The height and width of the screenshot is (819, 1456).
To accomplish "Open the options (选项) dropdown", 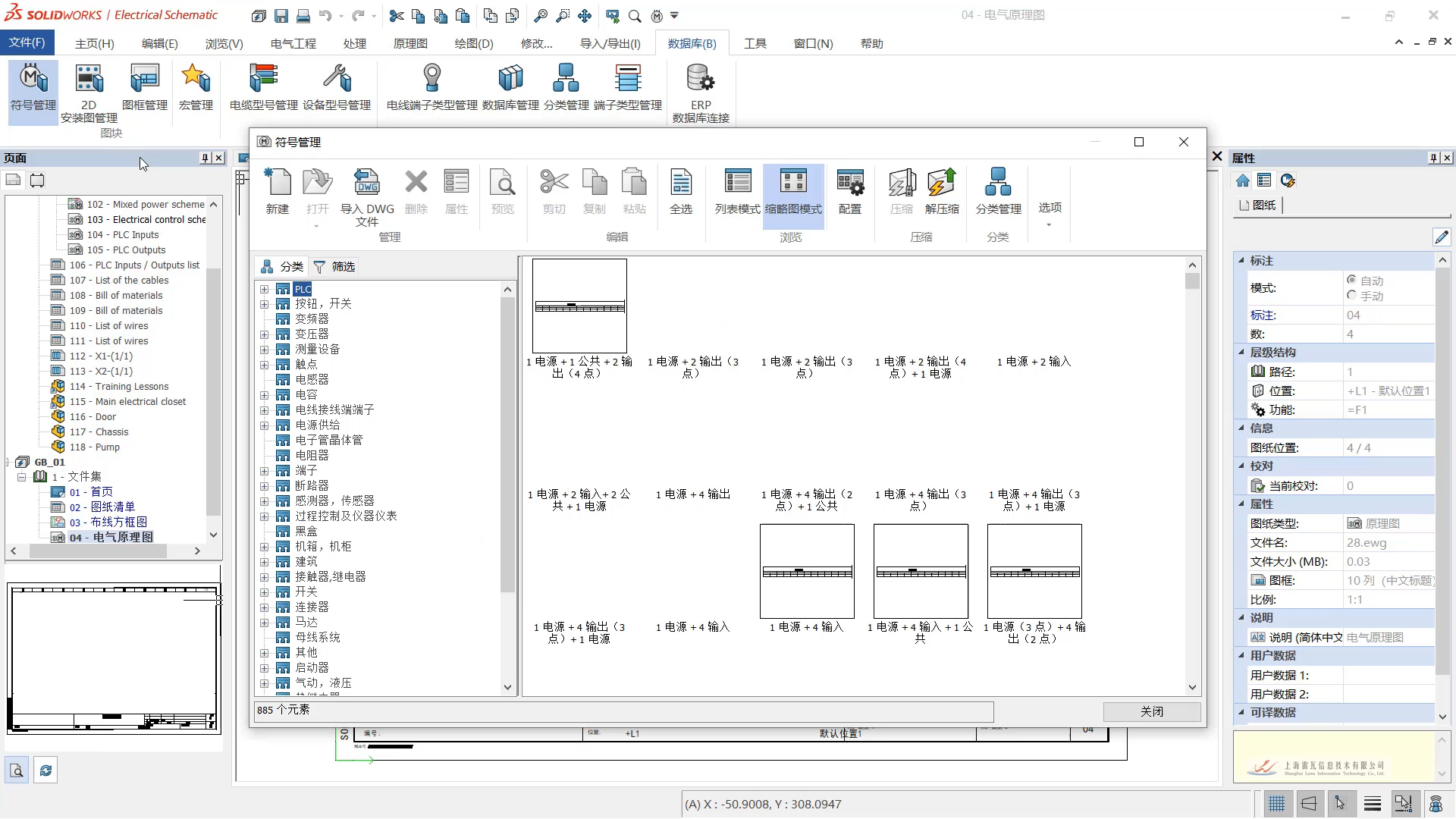I will (x=1050, y=212).
